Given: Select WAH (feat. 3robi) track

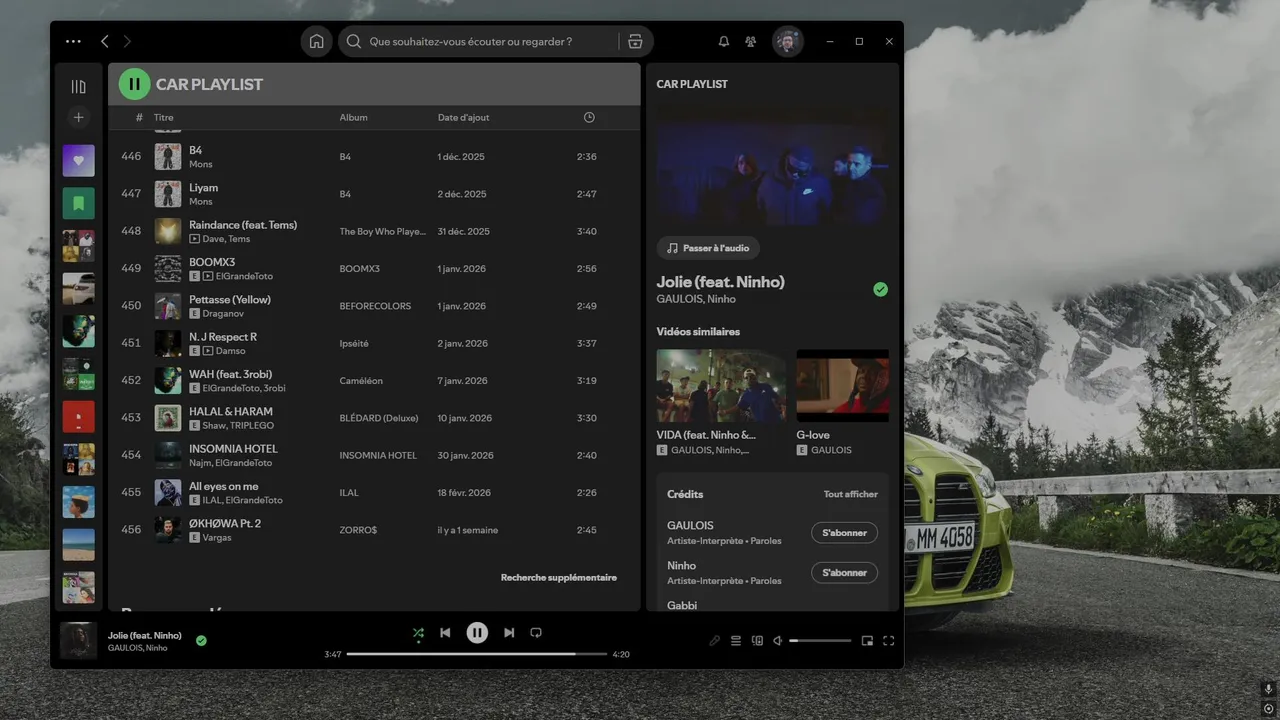Looking at the screenshot, I should point(374,380).
